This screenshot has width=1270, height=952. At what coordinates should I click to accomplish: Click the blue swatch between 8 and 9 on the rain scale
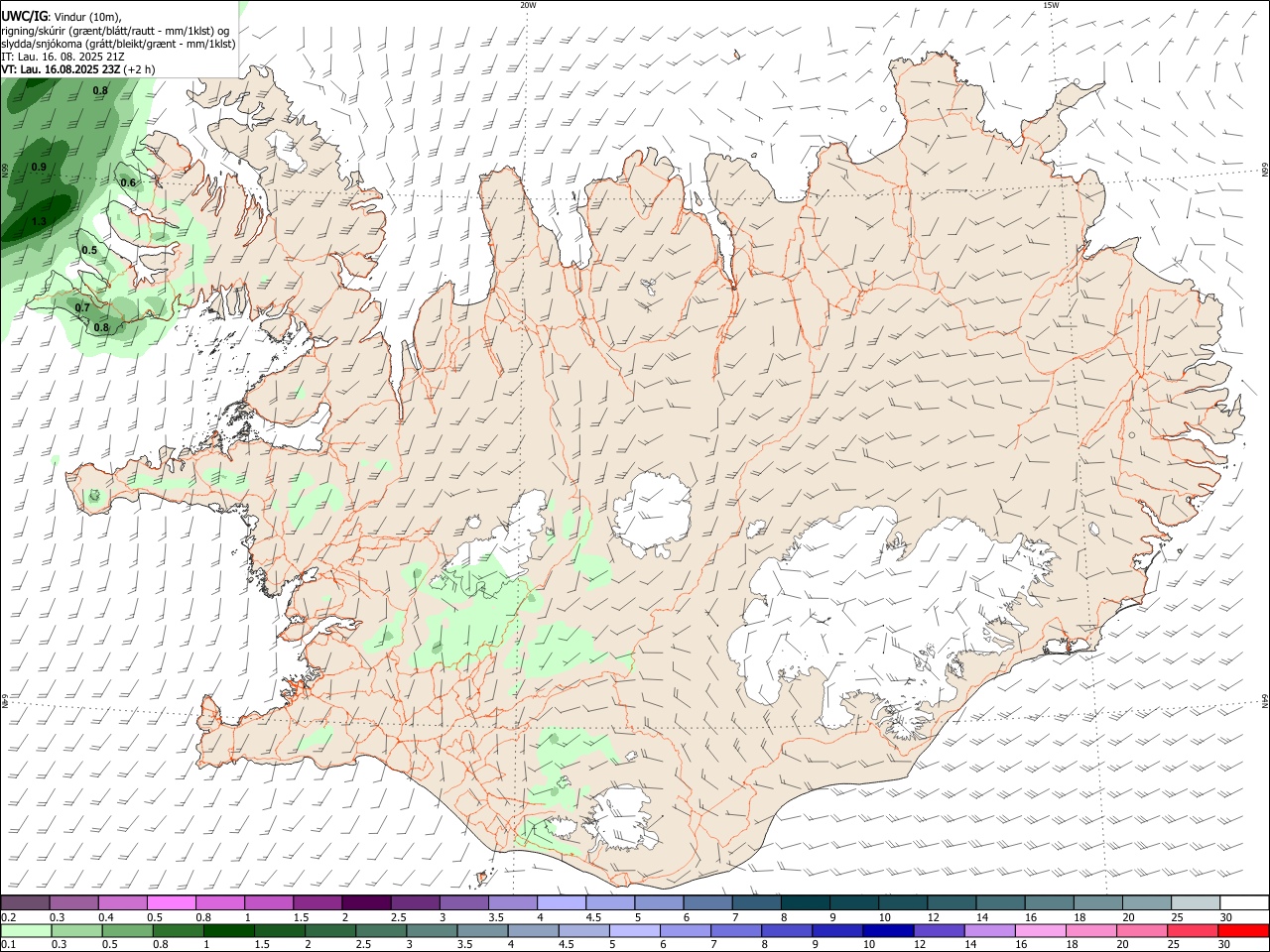coord(787,931)
